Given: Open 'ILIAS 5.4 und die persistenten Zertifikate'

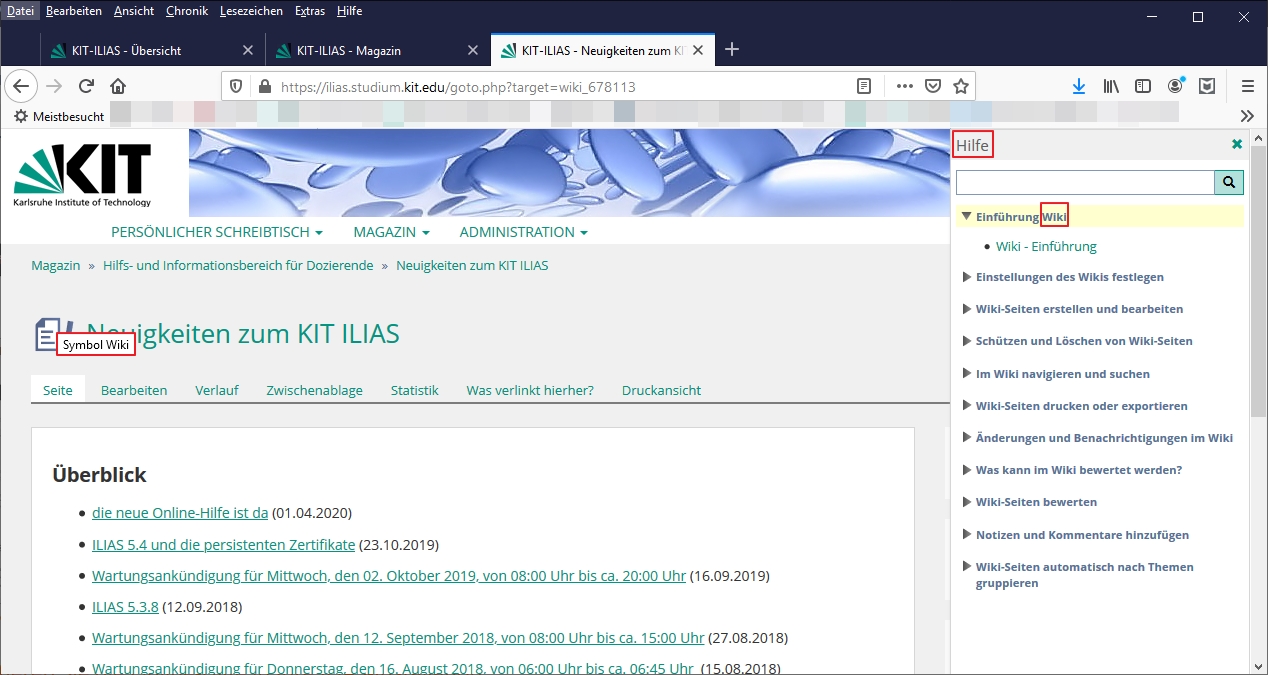Looking at the screenshot, I should coord(224,545).
